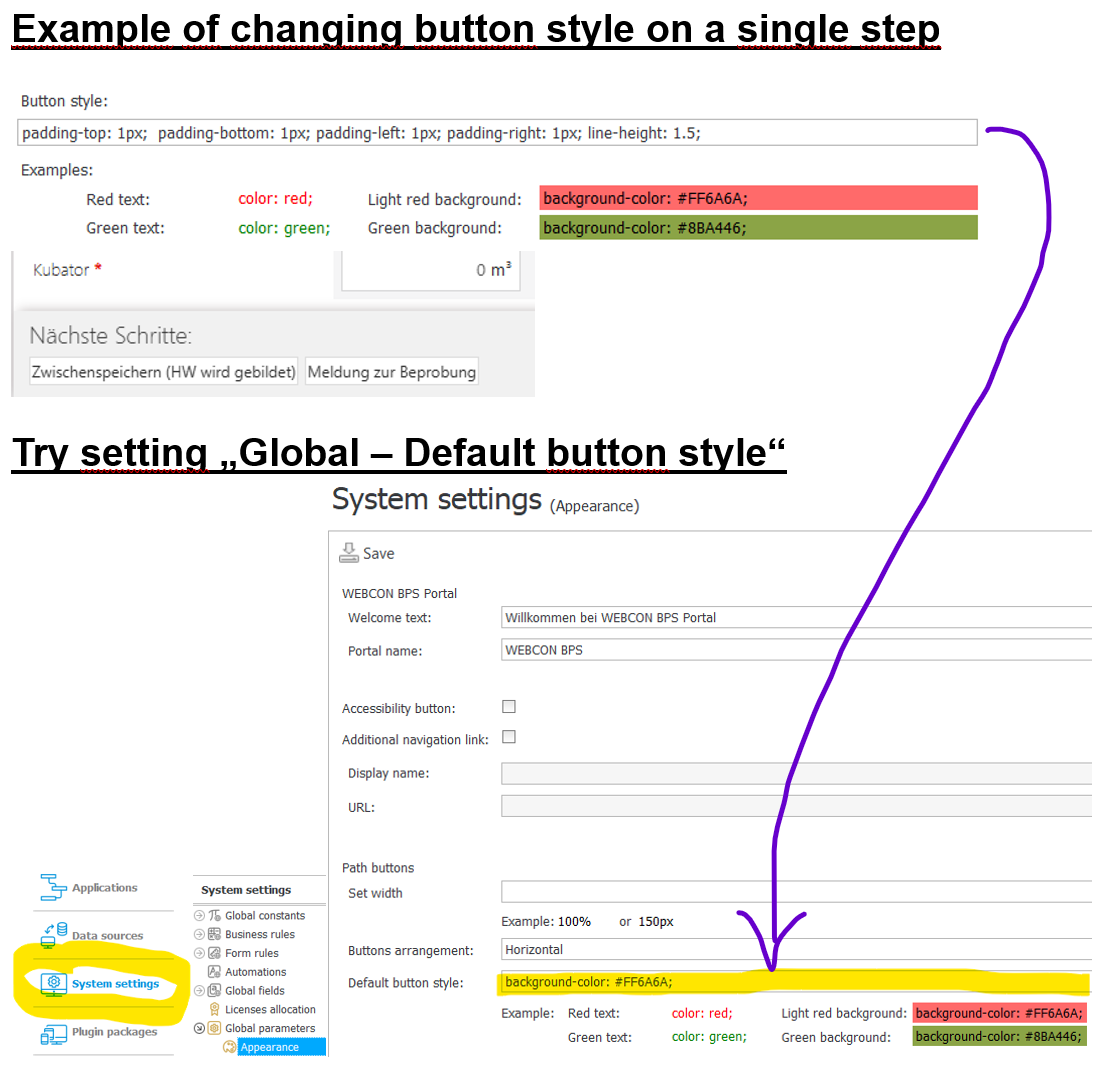Select Global constants tree item
This screenshot has height=1070, width=1102.
click(265, 915)
